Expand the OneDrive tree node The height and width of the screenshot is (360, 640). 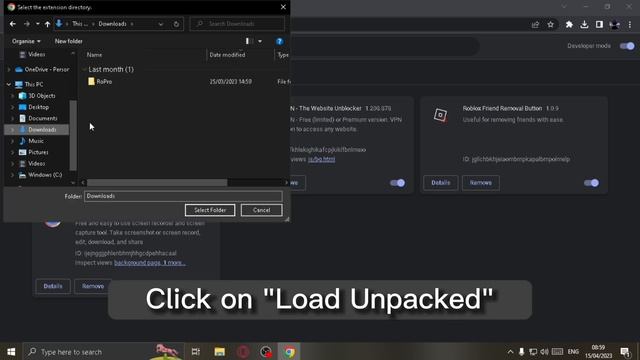9,69
